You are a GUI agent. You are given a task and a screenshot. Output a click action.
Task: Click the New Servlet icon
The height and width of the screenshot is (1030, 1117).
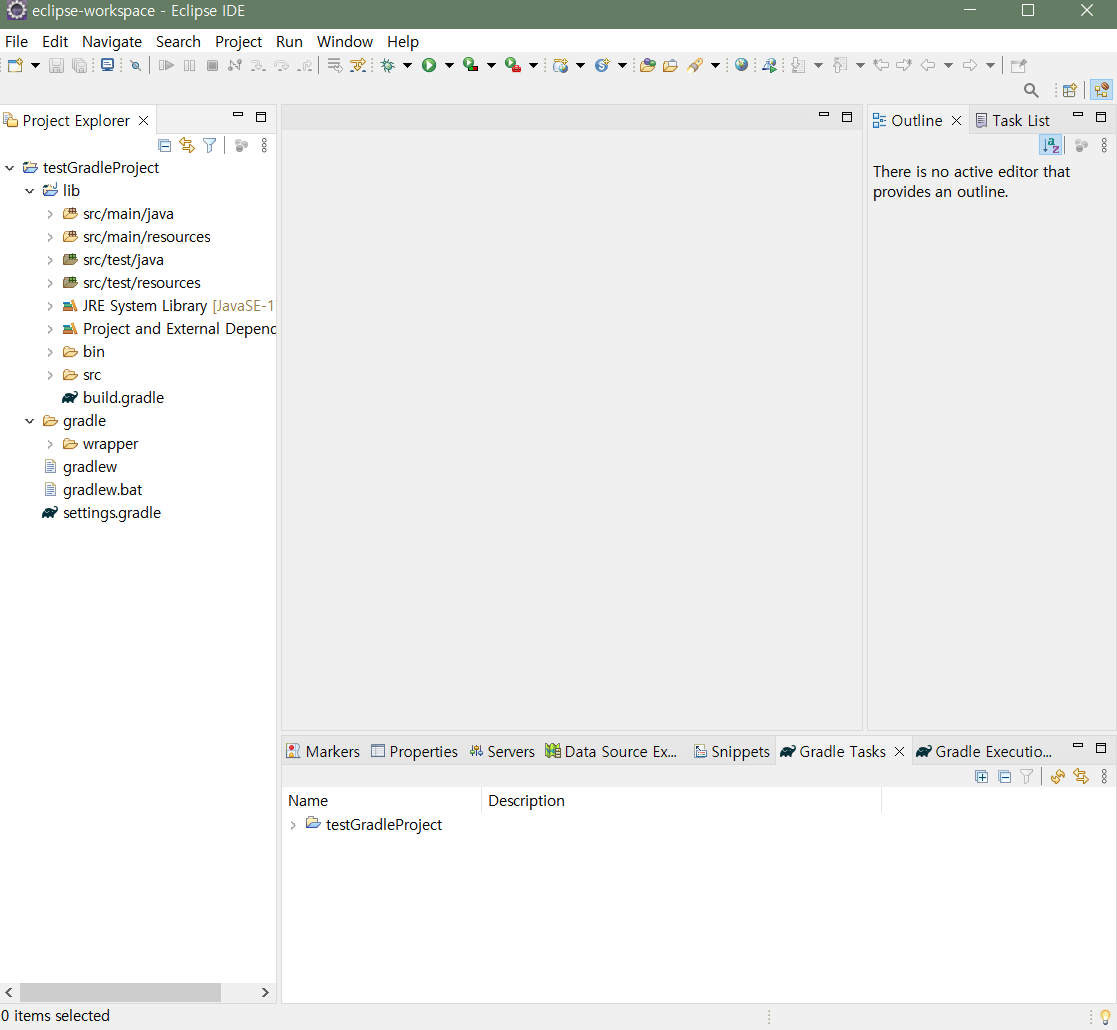[x=602, y=66]
